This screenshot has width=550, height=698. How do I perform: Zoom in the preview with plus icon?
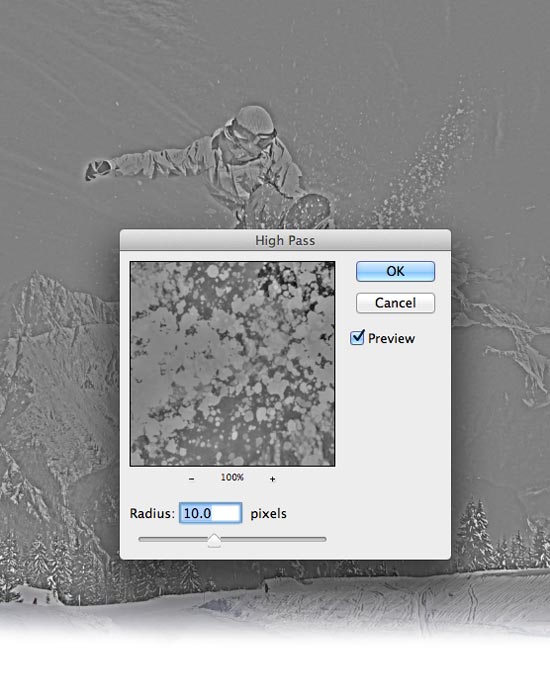point(272,479)
